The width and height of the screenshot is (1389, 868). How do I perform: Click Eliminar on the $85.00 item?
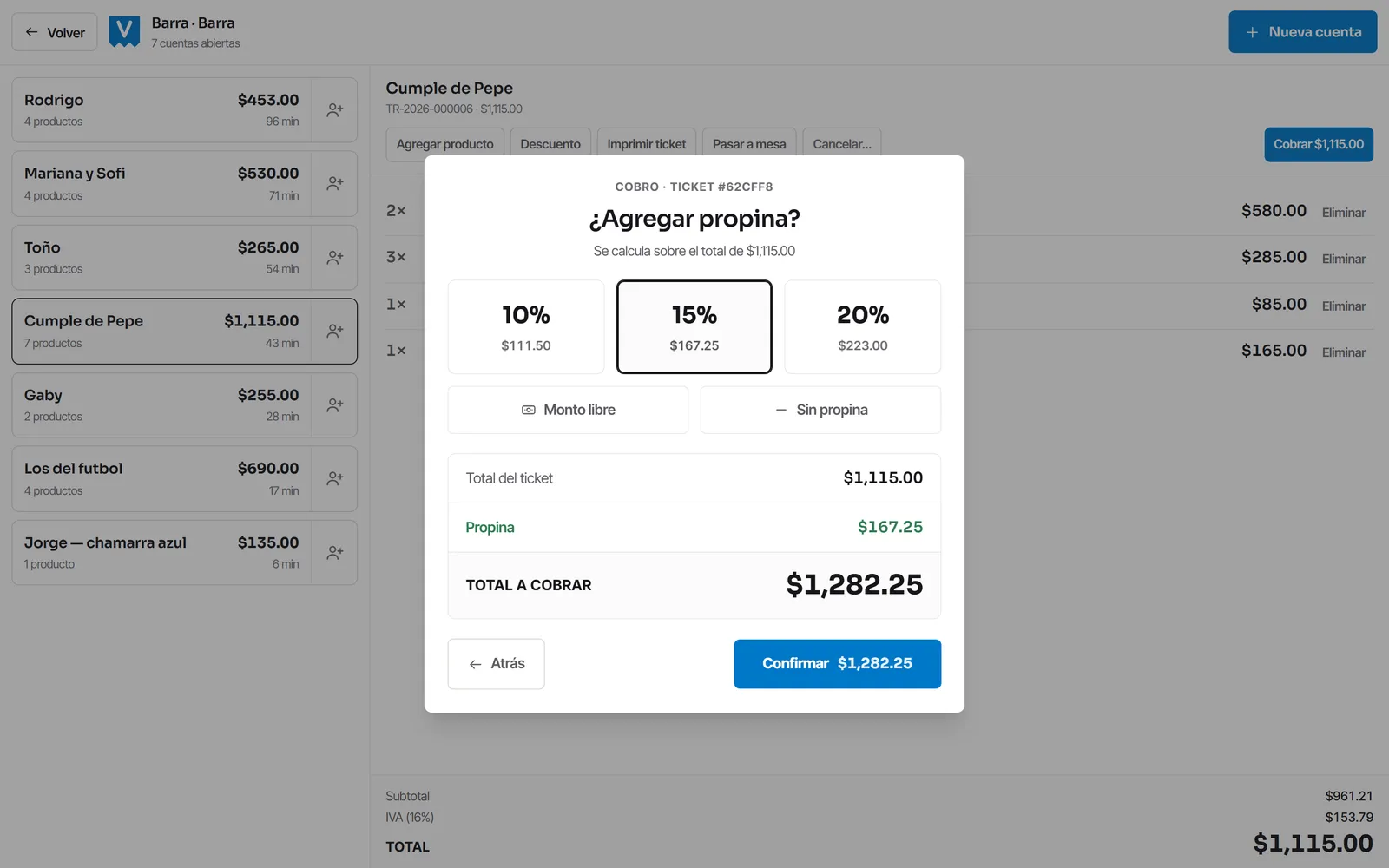(1344, 306)
